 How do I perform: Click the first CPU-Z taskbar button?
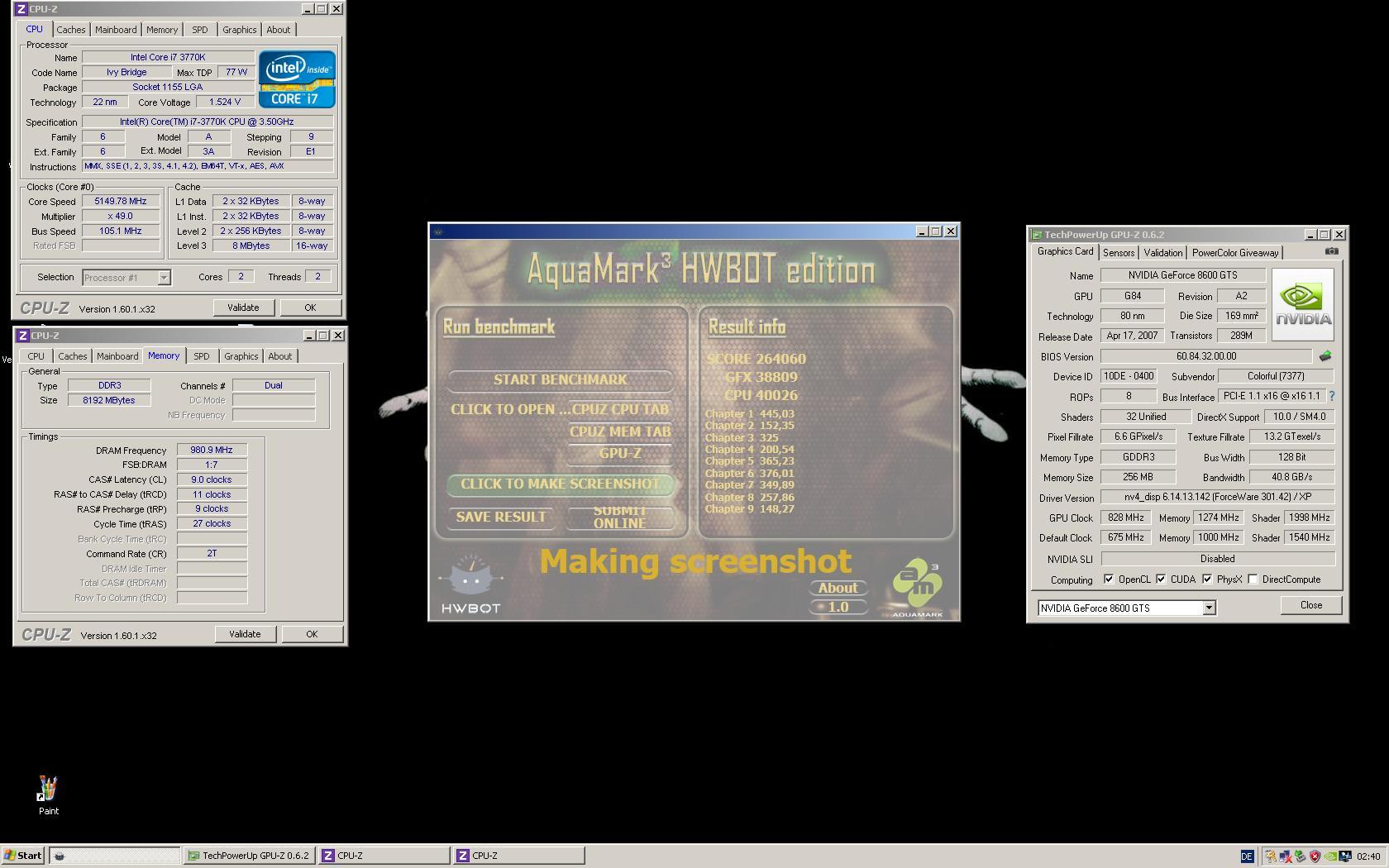coord(384,856)
